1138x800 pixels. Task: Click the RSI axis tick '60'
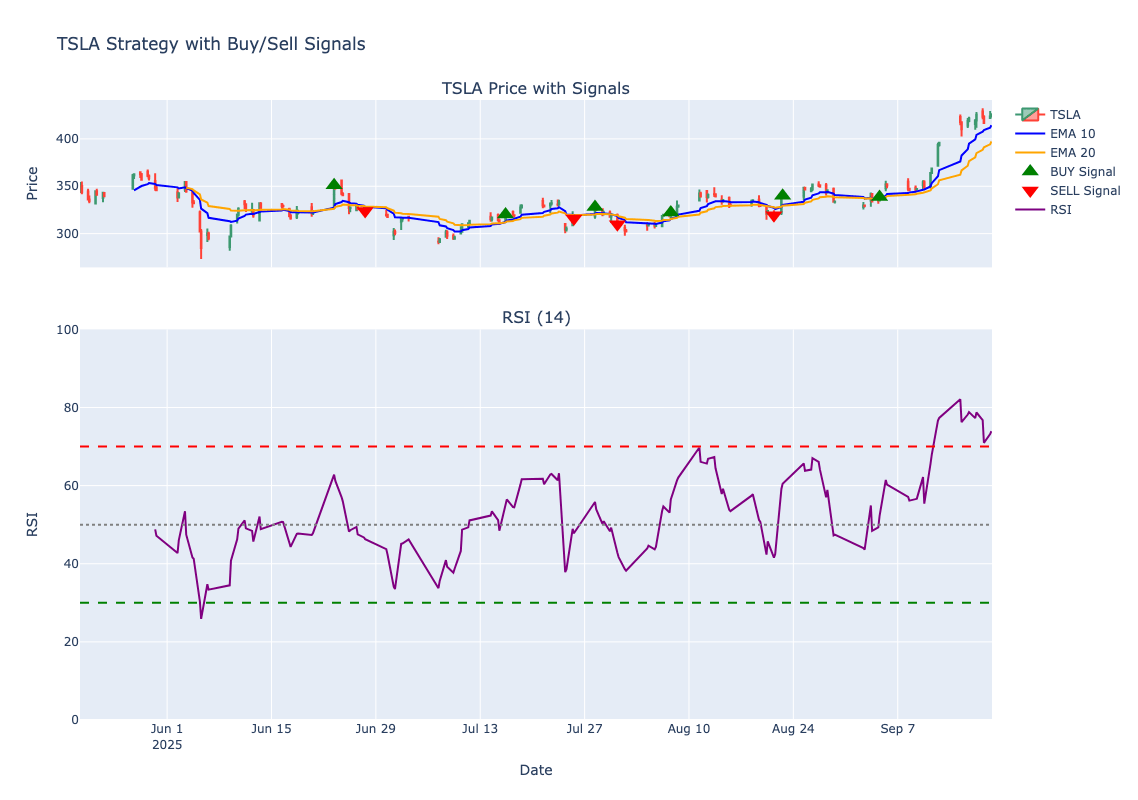point(71,486)
